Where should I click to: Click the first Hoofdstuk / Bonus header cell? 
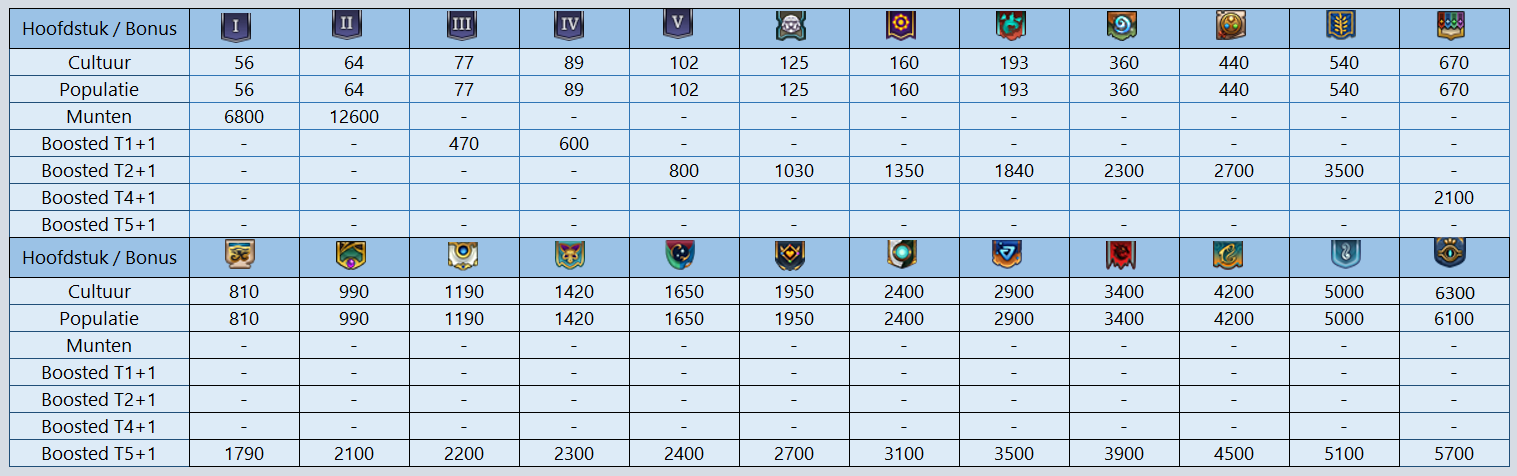pyautogui.click(x=99, y=28)
